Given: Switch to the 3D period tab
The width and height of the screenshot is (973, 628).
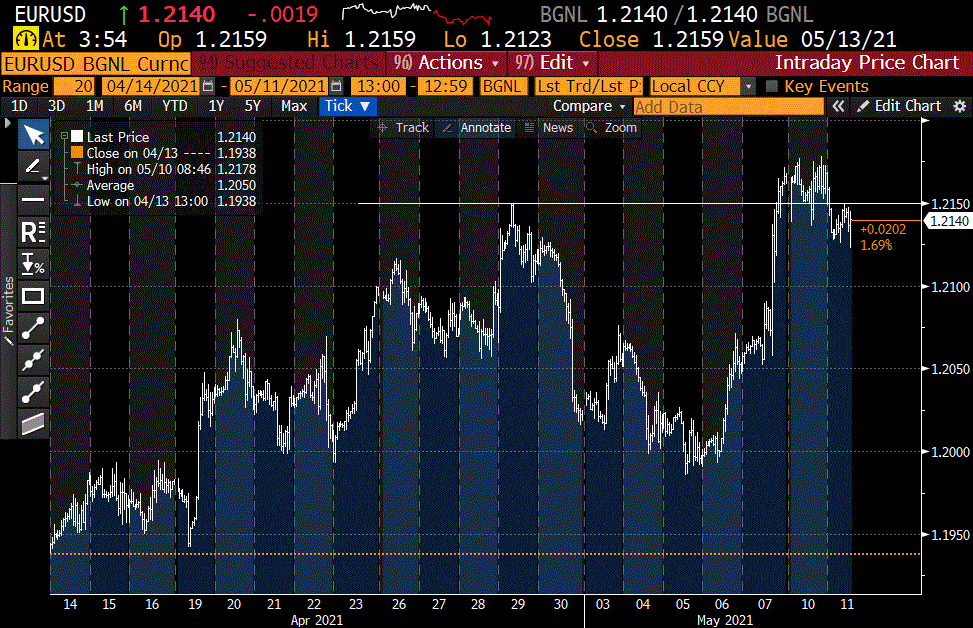Looking at the screenshot, I should (56, 106).
